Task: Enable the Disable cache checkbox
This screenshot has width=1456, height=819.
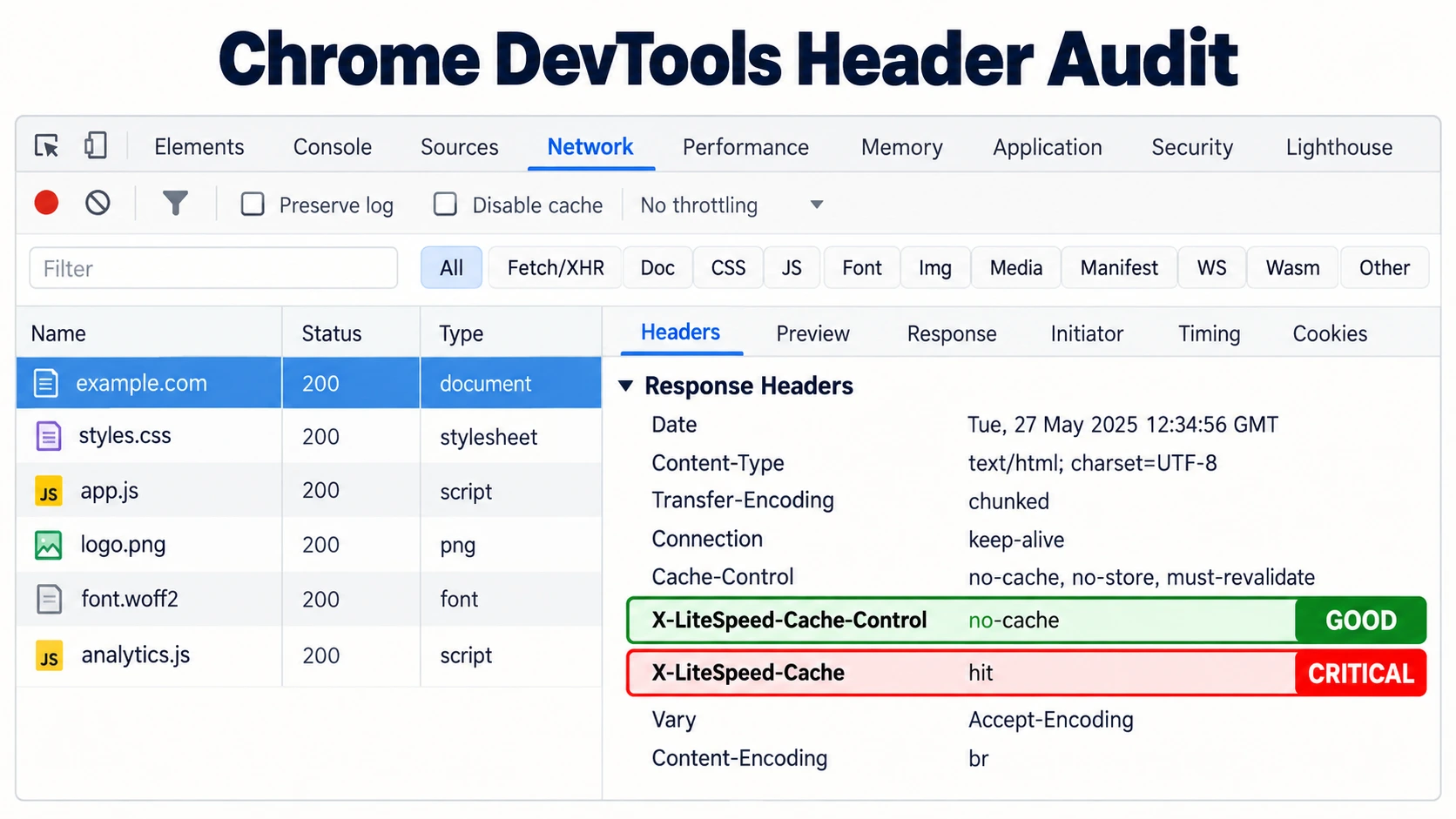Action: click(445, 205)
